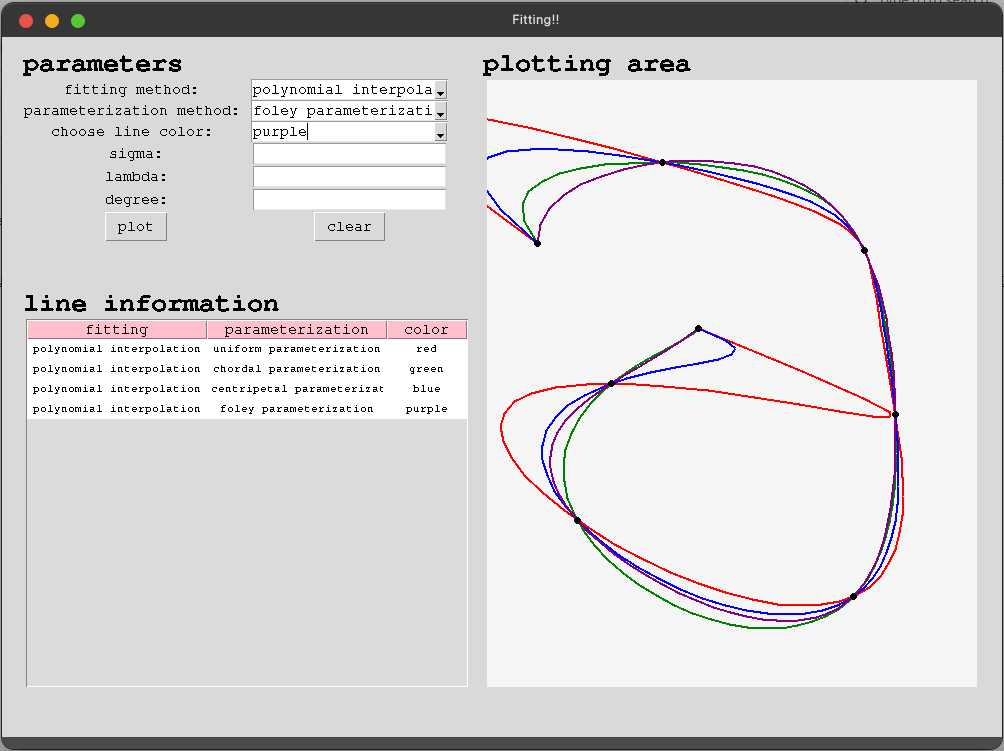This screenshot has height=751, width=1004.
Task: Click into the degree entry box
Action: 349,200
